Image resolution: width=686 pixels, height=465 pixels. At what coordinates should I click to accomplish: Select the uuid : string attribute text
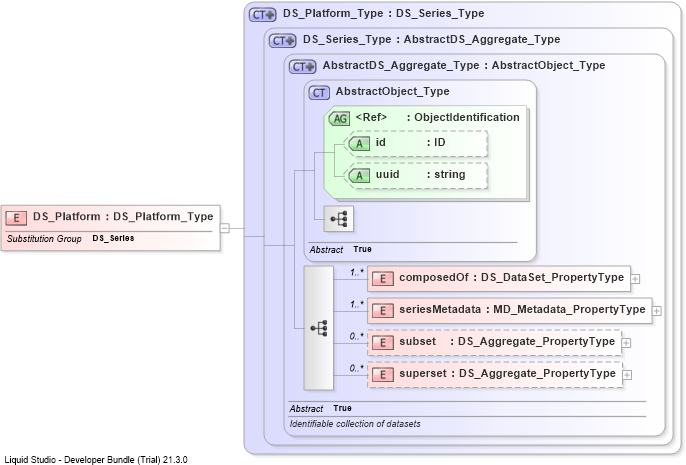(x=420, y=175)
